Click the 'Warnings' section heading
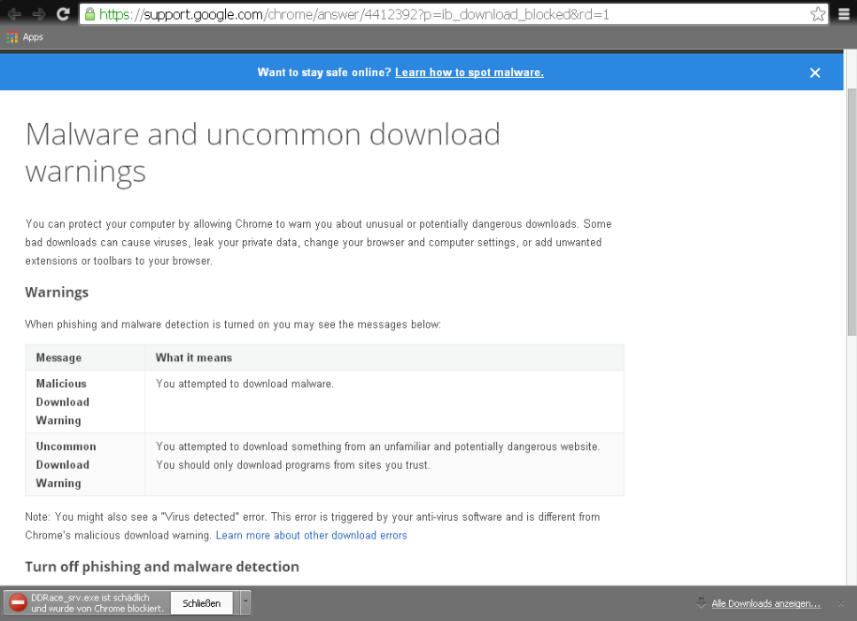 [x=57, y=292]
